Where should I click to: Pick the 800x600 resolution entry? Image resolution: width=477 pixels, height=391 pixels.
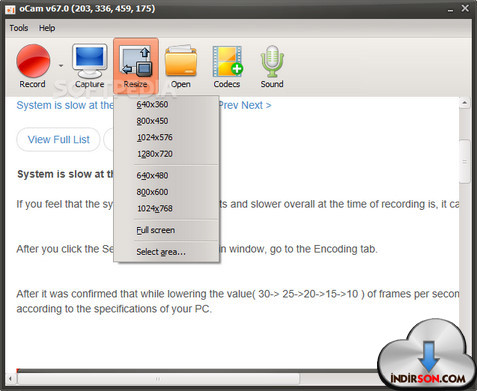click(166, 192)
